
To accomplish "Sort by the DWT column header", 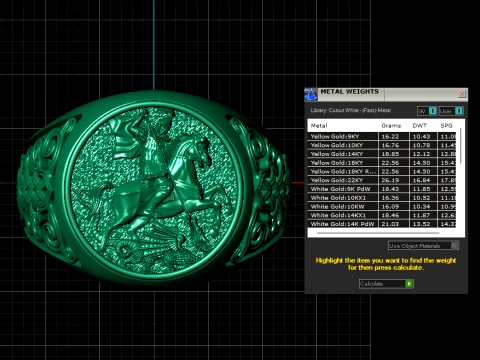I will [419, 126].
